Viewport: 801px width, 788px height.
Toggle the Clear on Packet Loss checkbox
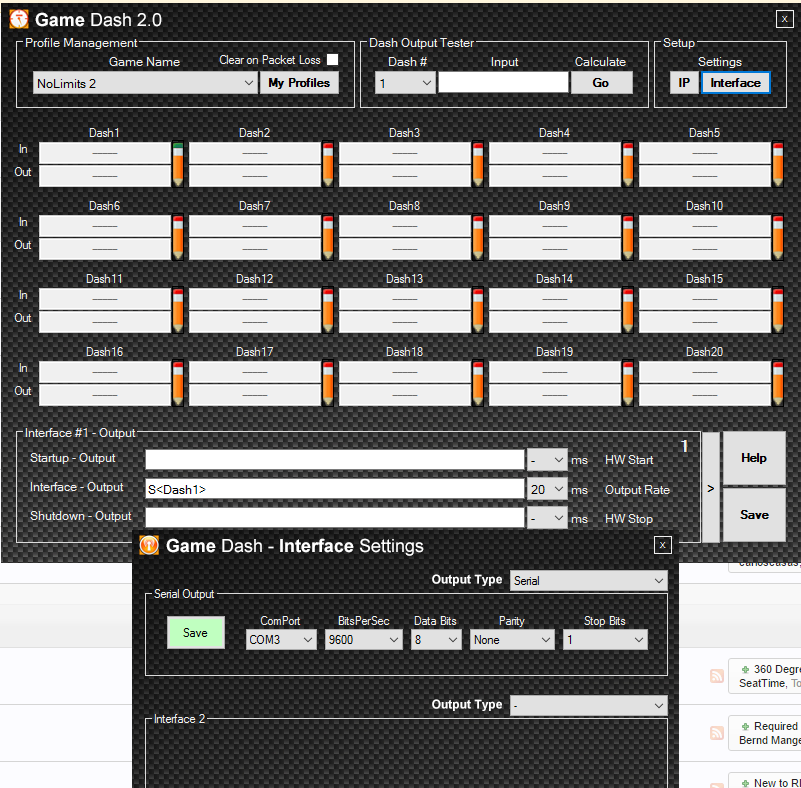pyautogui.click(x=332, y=60)
